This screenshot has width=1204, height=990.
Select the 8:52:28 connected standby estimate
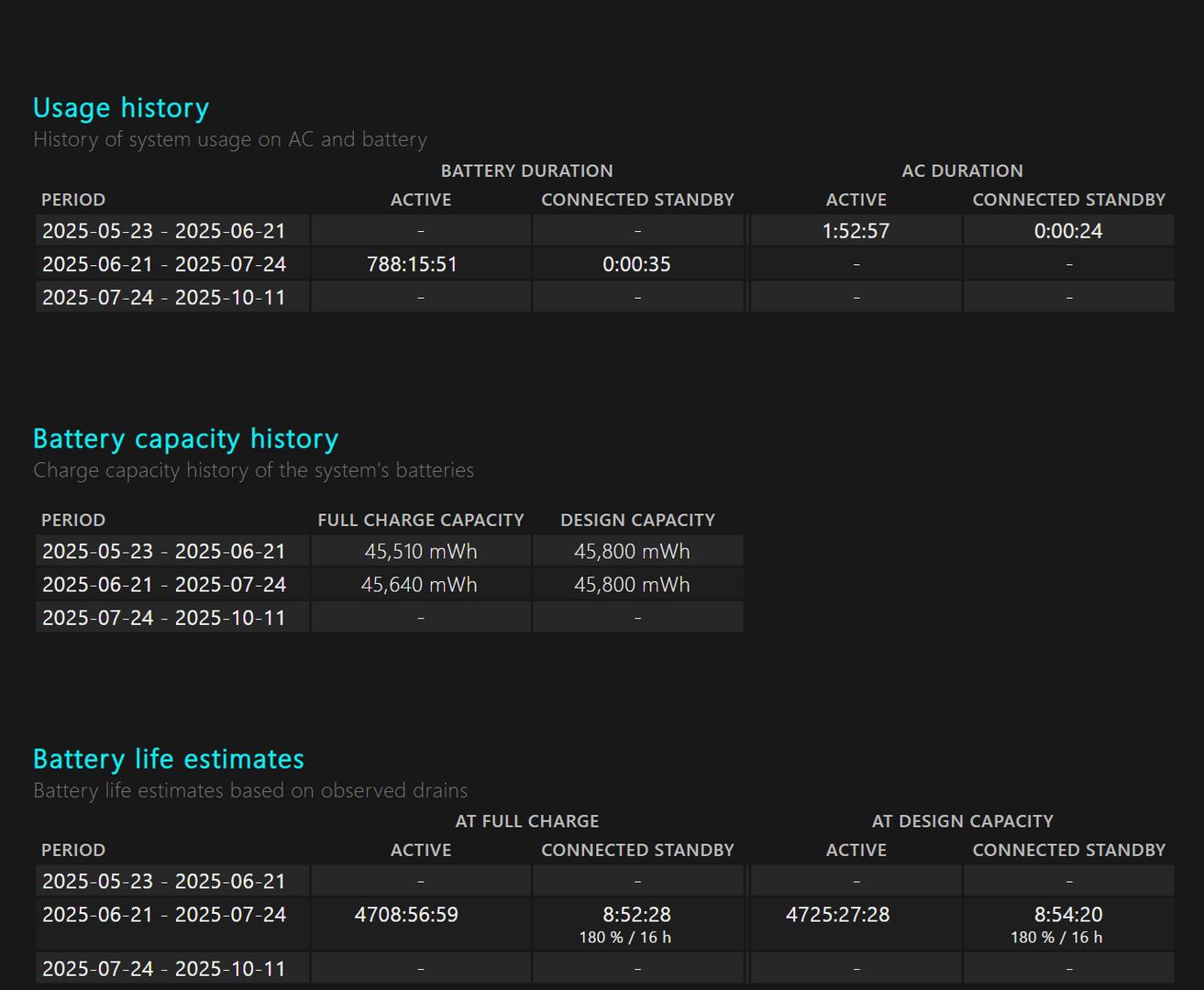pos(636,915)
